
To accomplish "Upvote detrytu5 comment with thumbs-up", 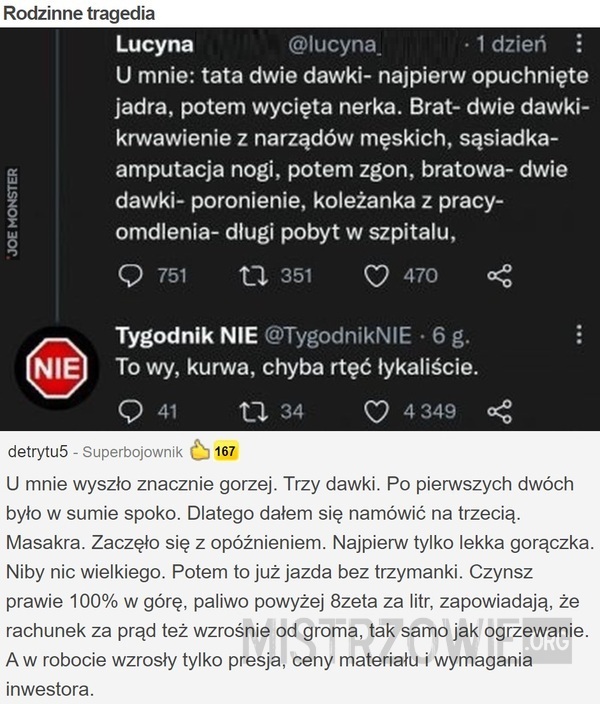I will [198, 451].
